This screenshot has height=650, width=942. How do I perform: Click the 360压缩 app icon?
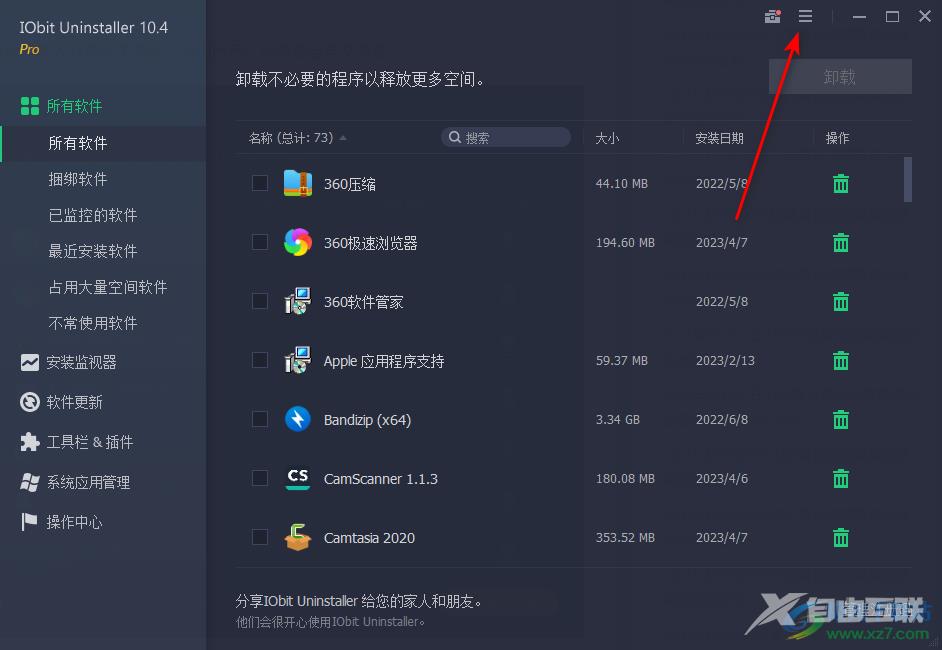pyautogui.click(x=297, y=183)
